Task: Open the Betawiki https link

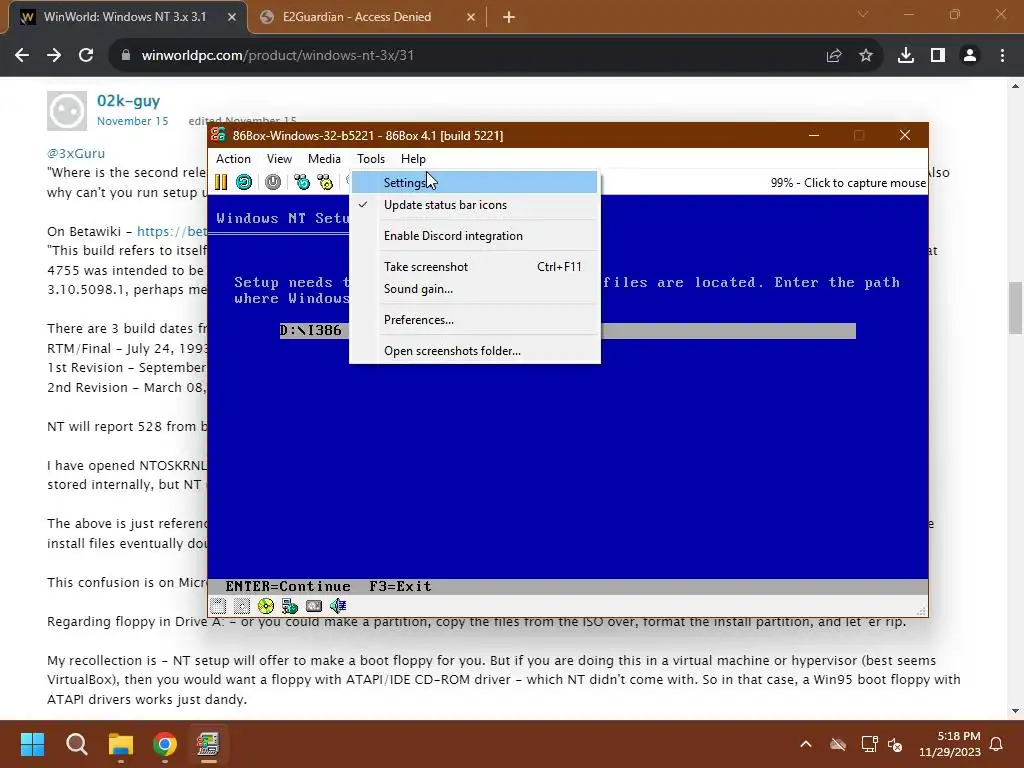Action: click(x=172, y=231)
